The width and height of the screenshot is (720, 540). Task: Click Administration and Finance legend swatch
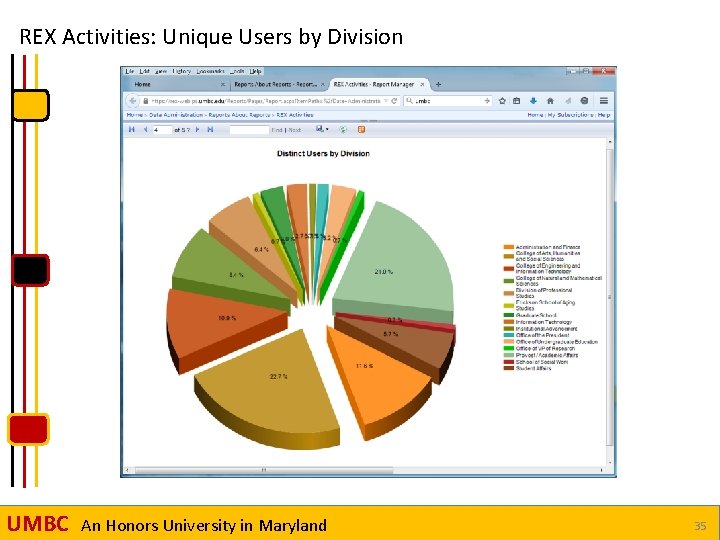[508, 247]
